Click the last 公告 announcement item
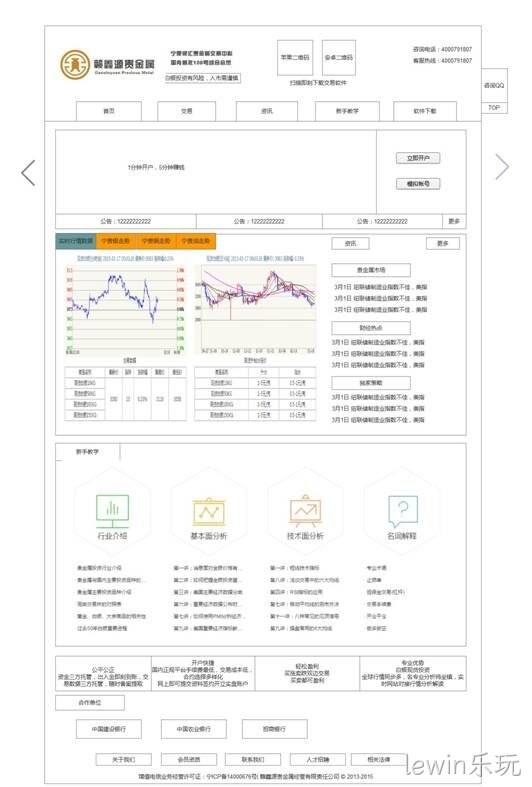Screen dimensions: 532x787 coord(382,221)
